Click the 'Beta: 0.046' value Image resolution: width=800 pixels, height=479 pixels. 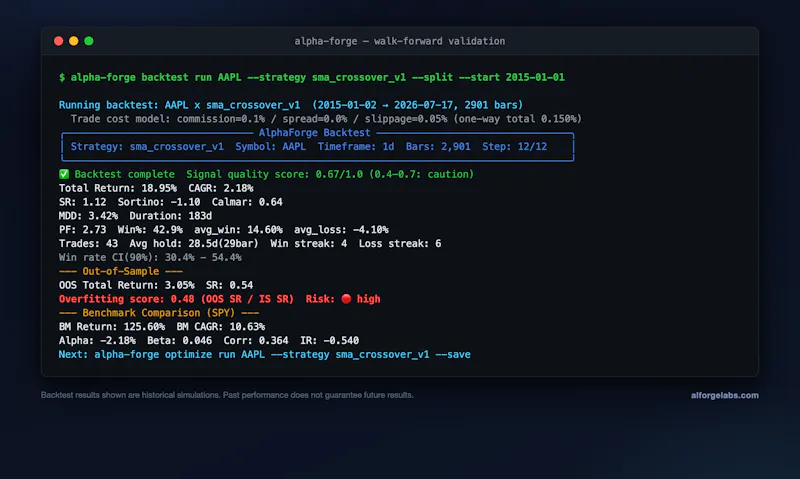(x=180, y=340)
